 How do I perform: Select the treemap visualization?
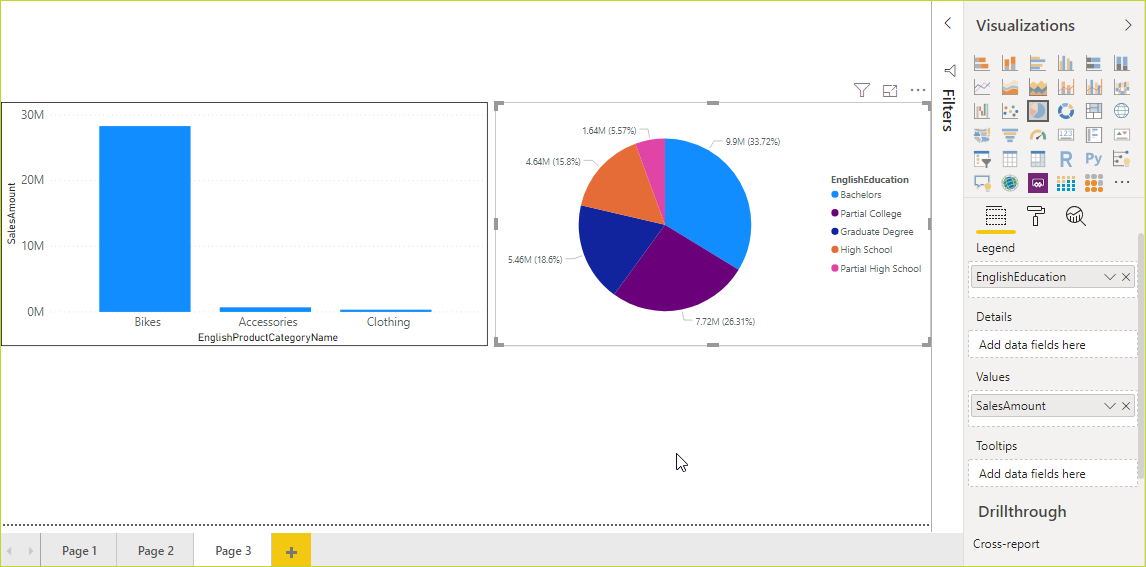1093,111
